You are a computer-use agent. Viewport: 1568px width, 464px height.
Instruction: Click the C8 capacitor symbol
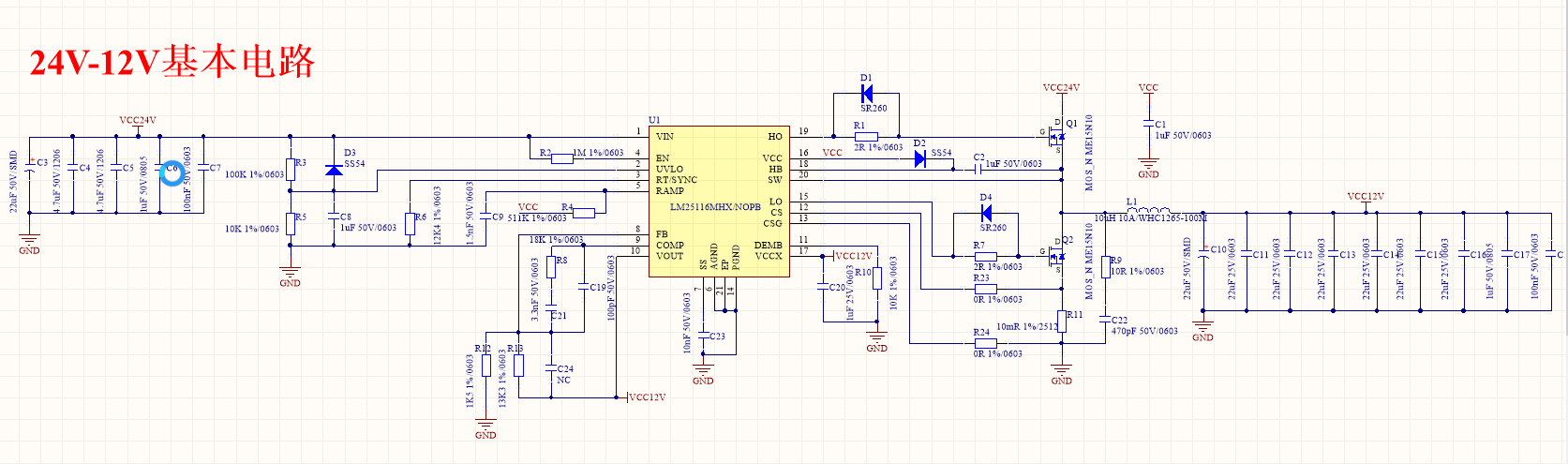[333, 217]
